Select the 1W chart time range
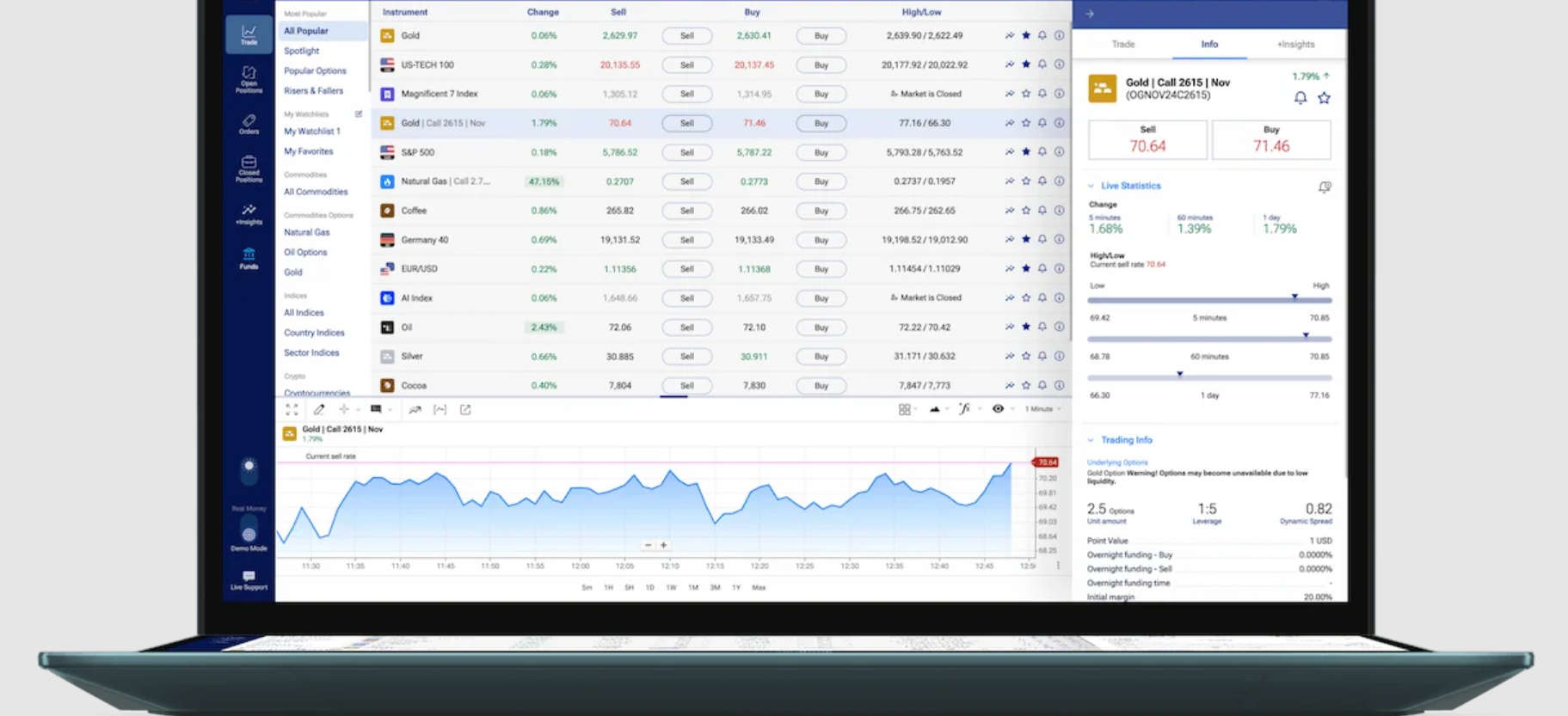 click(671, 588)
